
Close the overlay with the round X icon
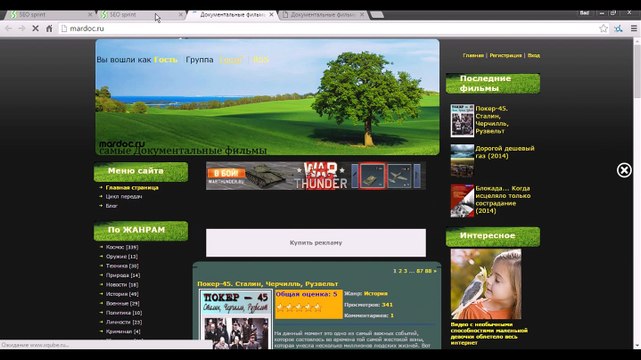click(624, 170)
